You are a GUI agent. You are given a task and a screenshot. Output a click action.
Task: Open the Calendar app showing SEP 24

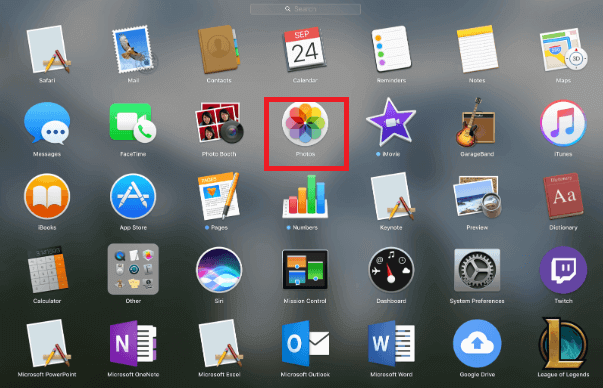(305, 49)
